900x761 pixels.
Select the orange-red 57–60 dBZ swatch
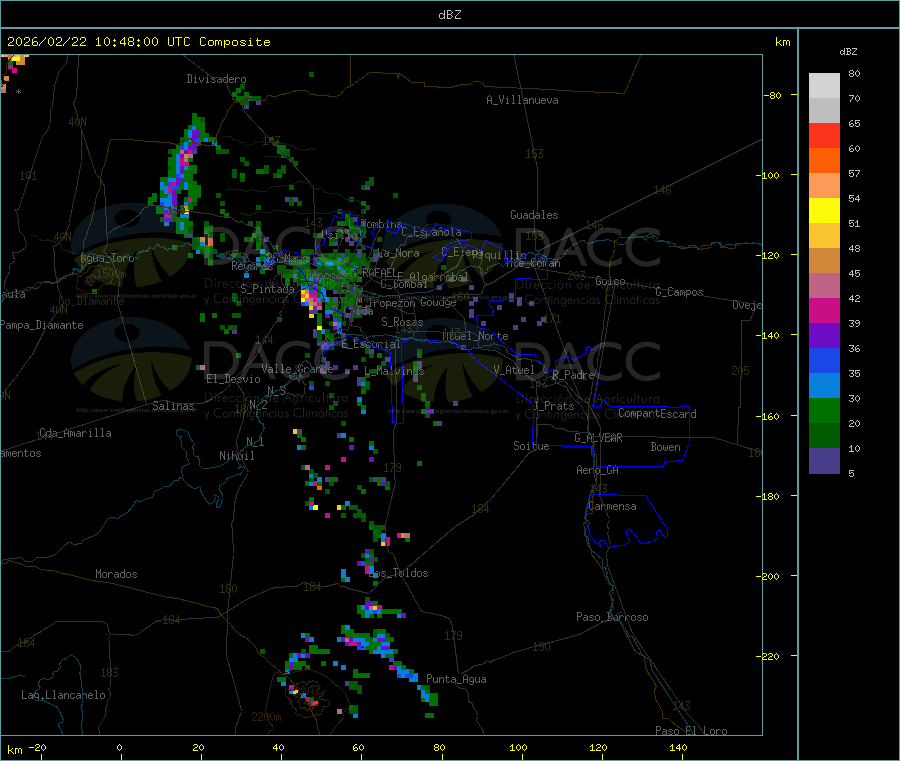(824, 161)
